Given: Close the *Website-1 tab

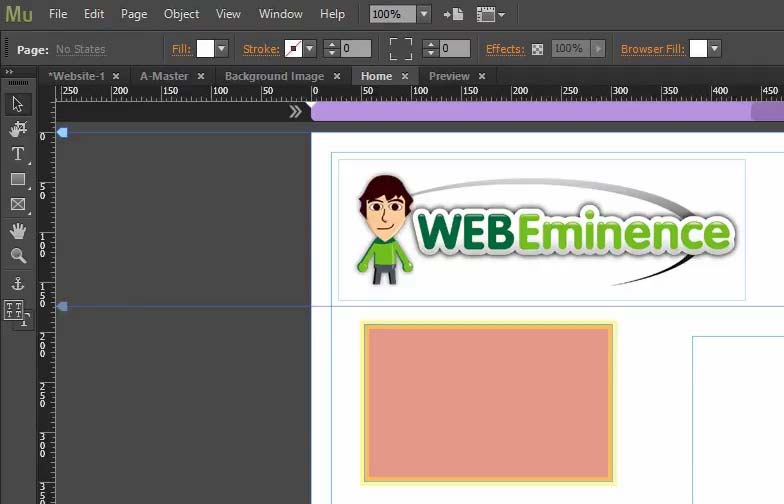Looking at the screenshot, I should [116, 76].
